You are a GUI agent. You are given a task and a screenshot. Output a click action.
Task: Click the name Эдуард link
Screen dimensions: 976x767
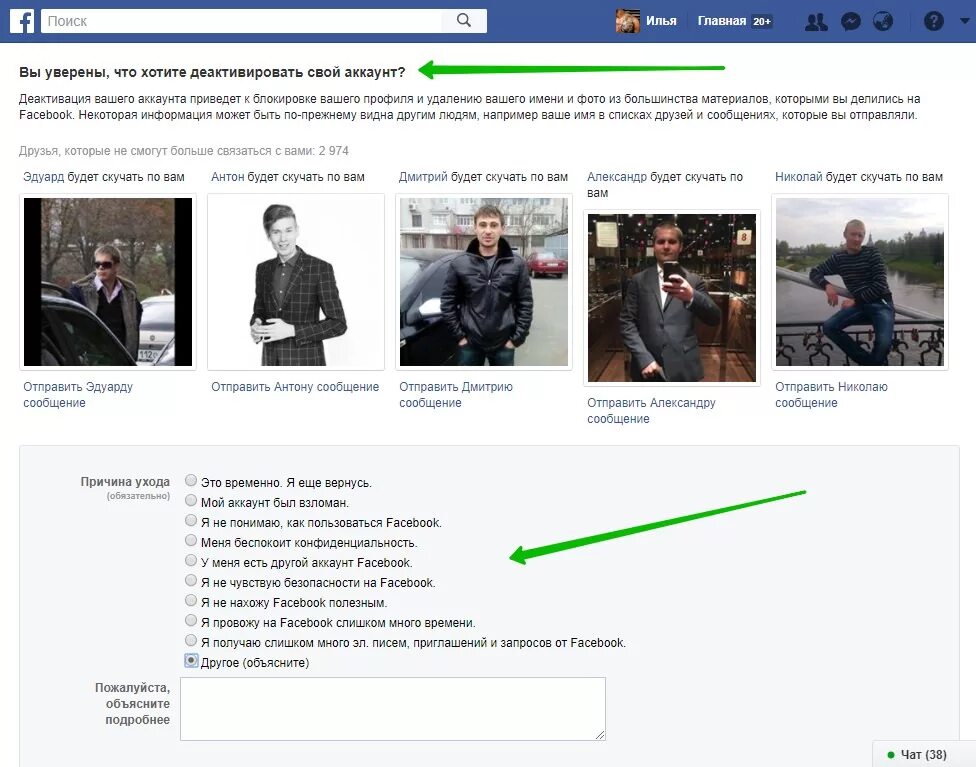pyautogui.click(x=44, y=177)
